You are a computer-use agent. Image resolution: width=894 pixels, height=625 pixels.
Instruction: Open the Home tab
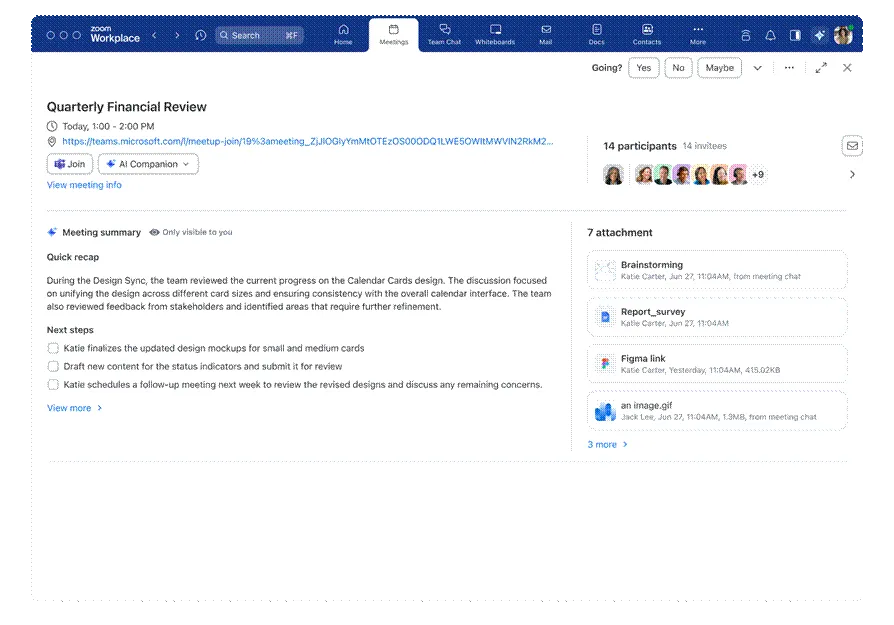pos(343,35)
